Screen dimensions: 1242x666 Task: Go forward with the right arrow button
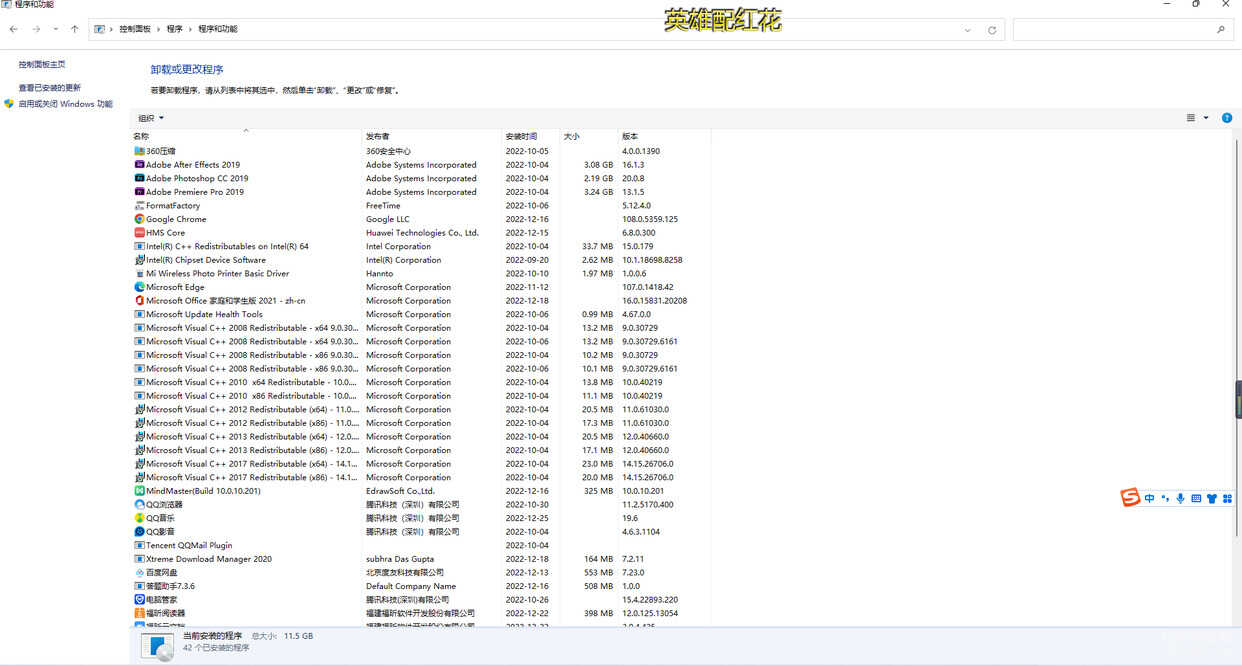[x=36, y=29]
